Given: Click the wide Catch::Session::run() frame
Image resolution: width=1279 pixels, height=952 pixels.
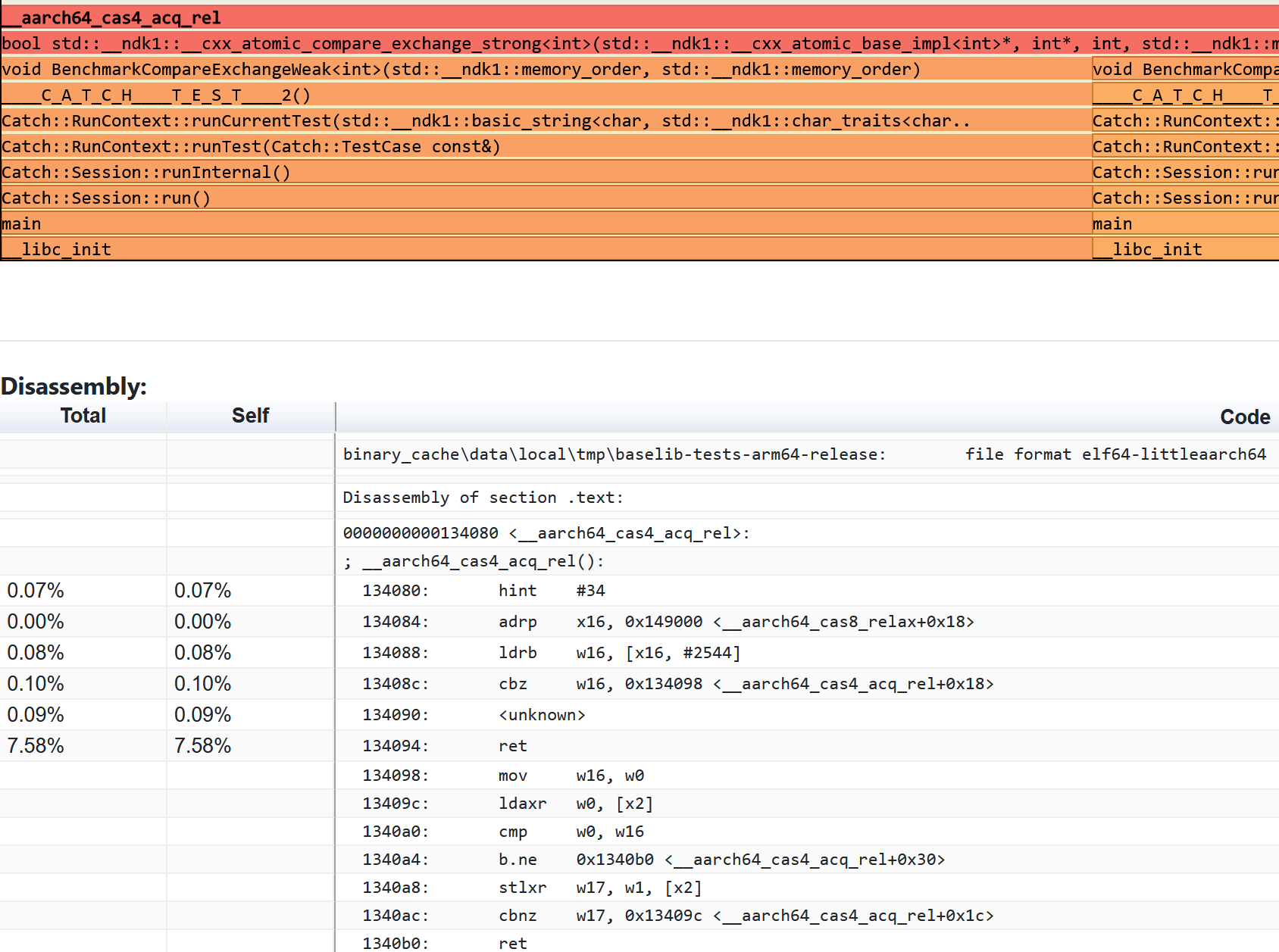Looking at the screenshot, I should (x=546, y=198).
